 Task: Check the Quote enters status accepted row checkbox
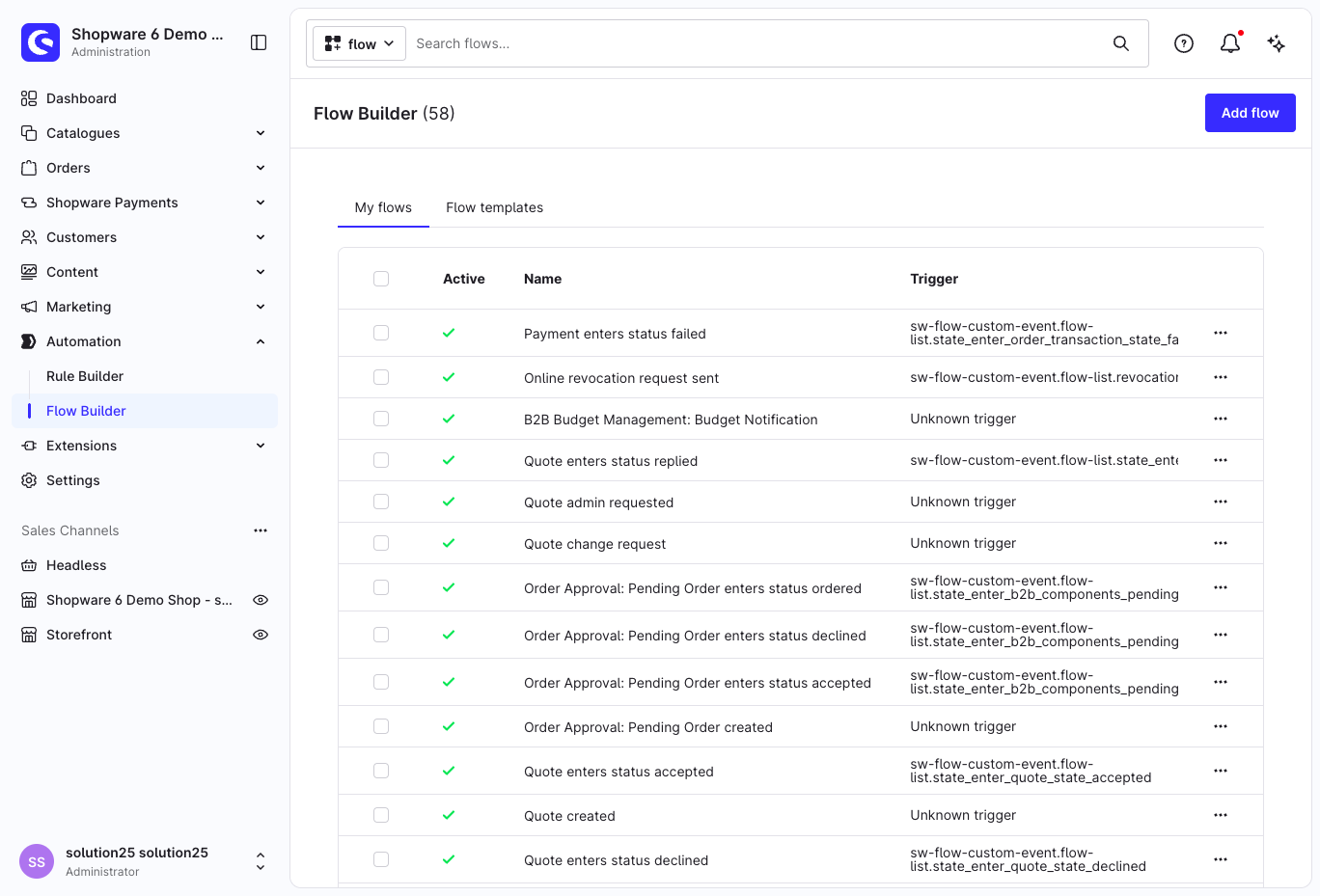point(381,771)
